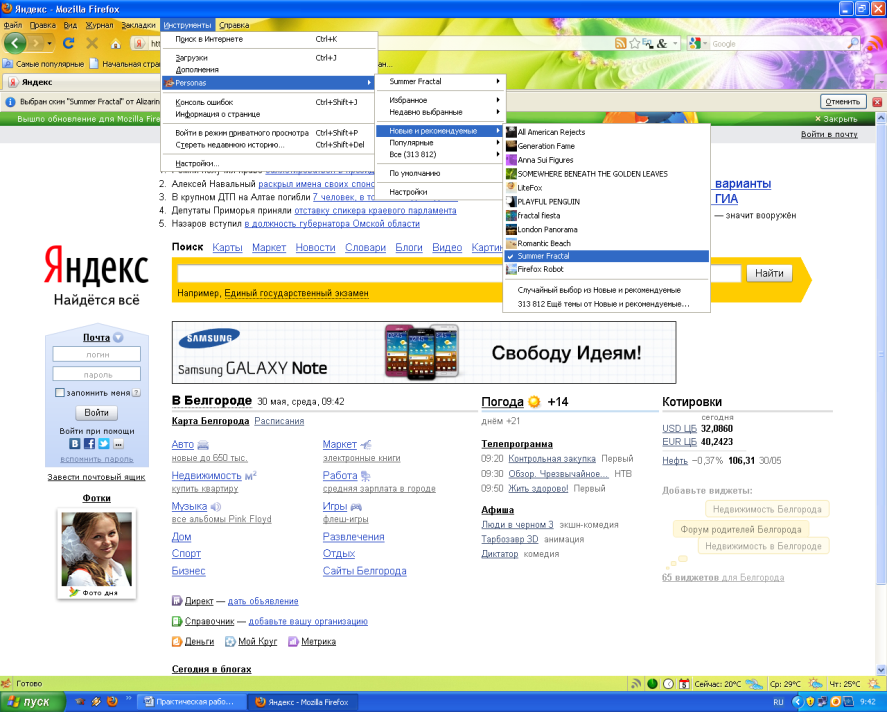Open Консоль ошибок menu item

coord(269,102)
